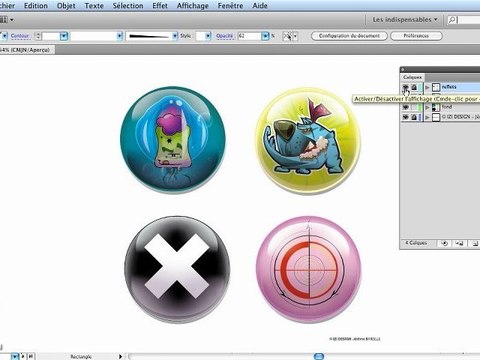Click the Rectangle status bar label
480x360 pixels.
[81, 357]
